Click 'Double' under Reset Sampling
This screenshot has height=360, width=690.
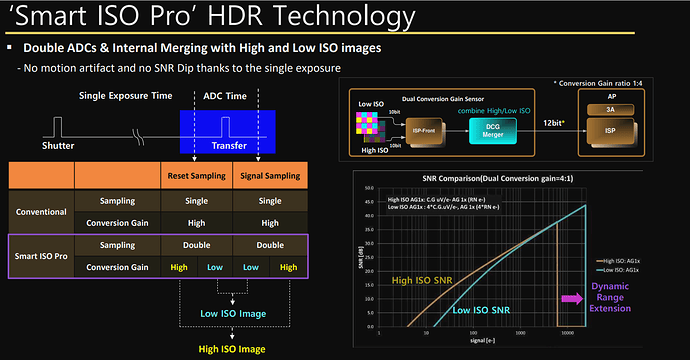tap(196, 245)
